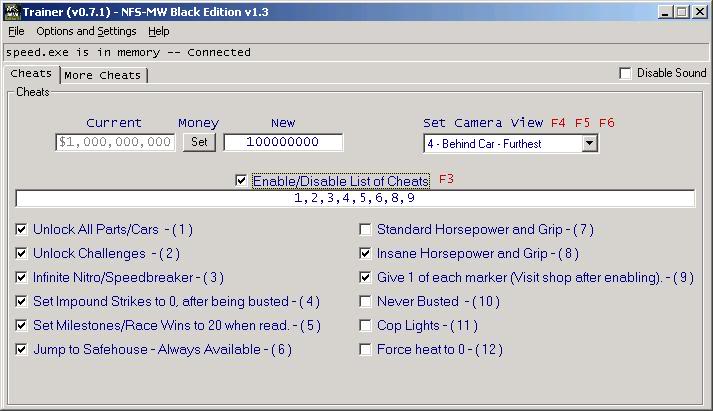Click the trainer app icon in title bar
Image resolution: width=713 pixels, height=411 pixels.
click(x=11, y=11)
